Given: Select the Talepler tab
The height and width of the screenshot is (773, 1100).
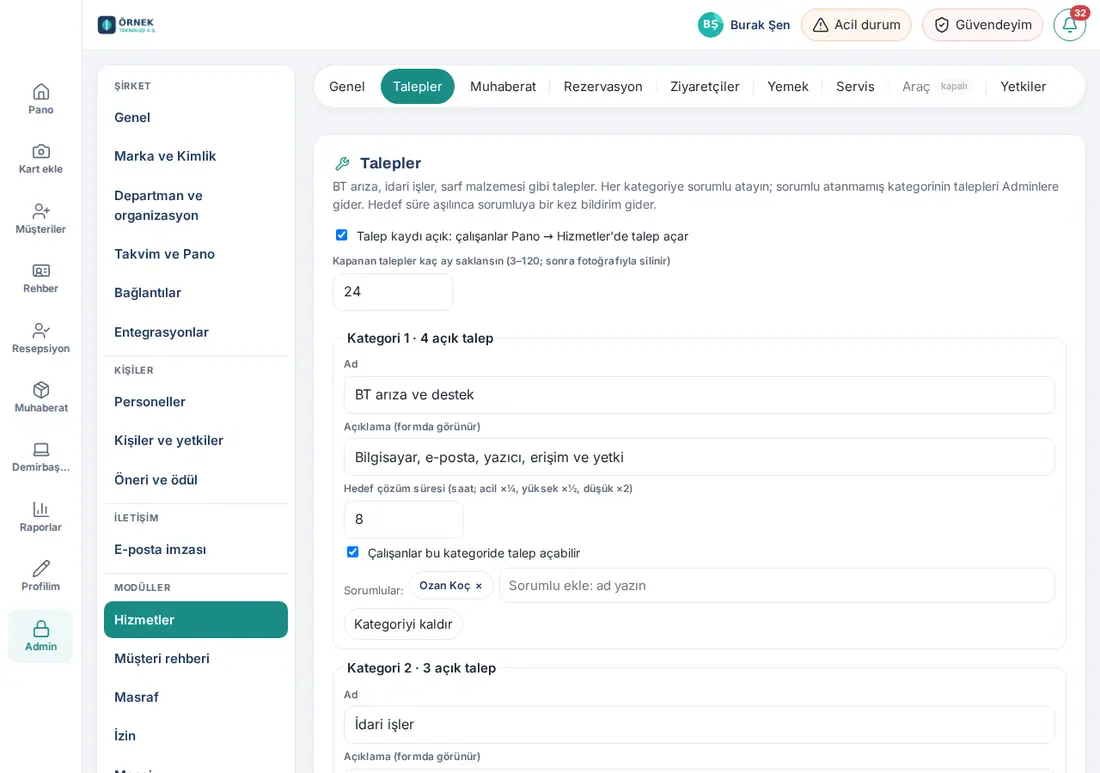Looking at the screenshot, I should [x=417, y=86].
